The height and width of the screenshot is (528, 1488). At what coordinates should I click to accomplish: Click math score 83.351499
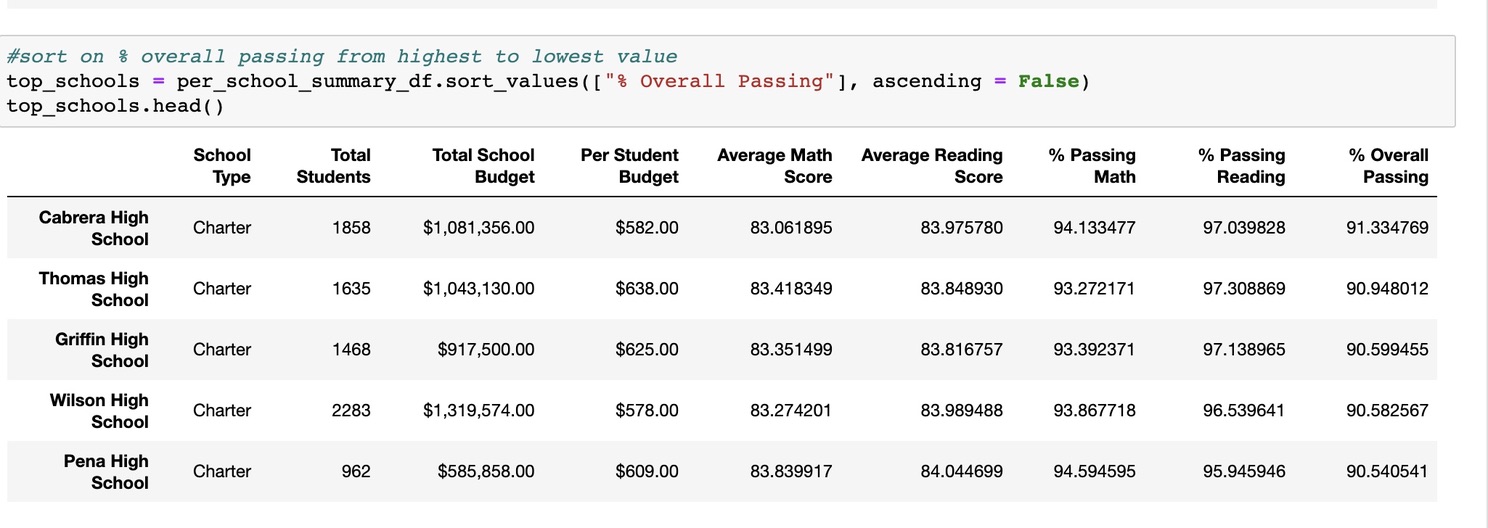tap(791, 350)
